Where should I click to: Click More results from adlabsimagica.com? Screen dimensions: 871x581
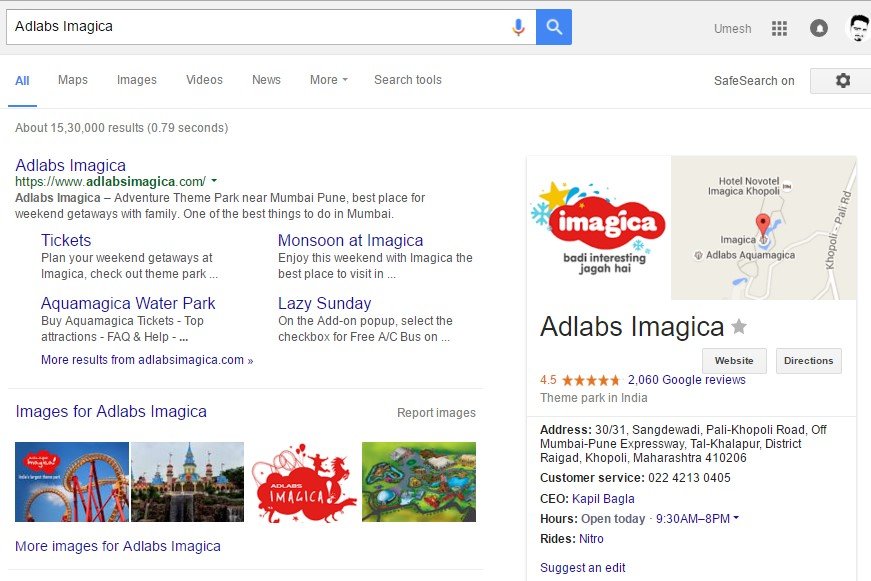click(147, 360)
